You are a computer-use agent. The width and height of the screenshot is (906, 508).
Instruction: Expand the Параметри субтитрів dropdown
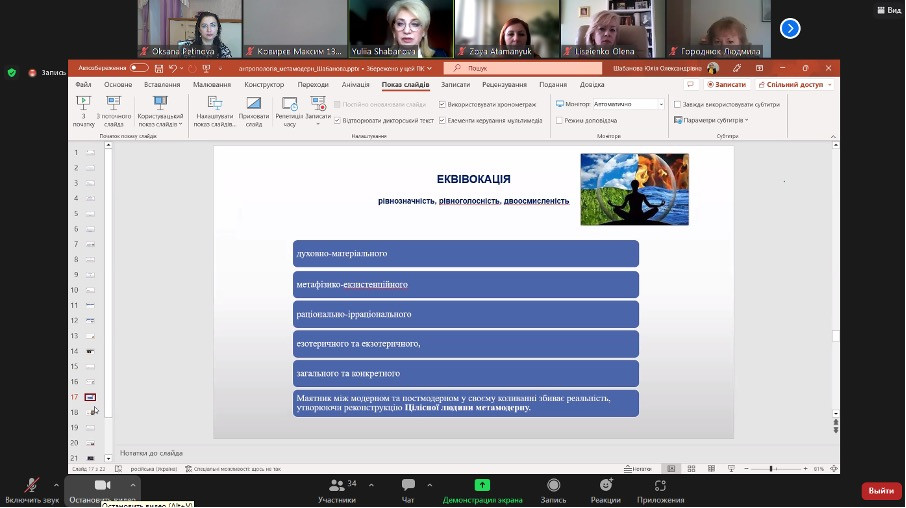tap(746, 120)
